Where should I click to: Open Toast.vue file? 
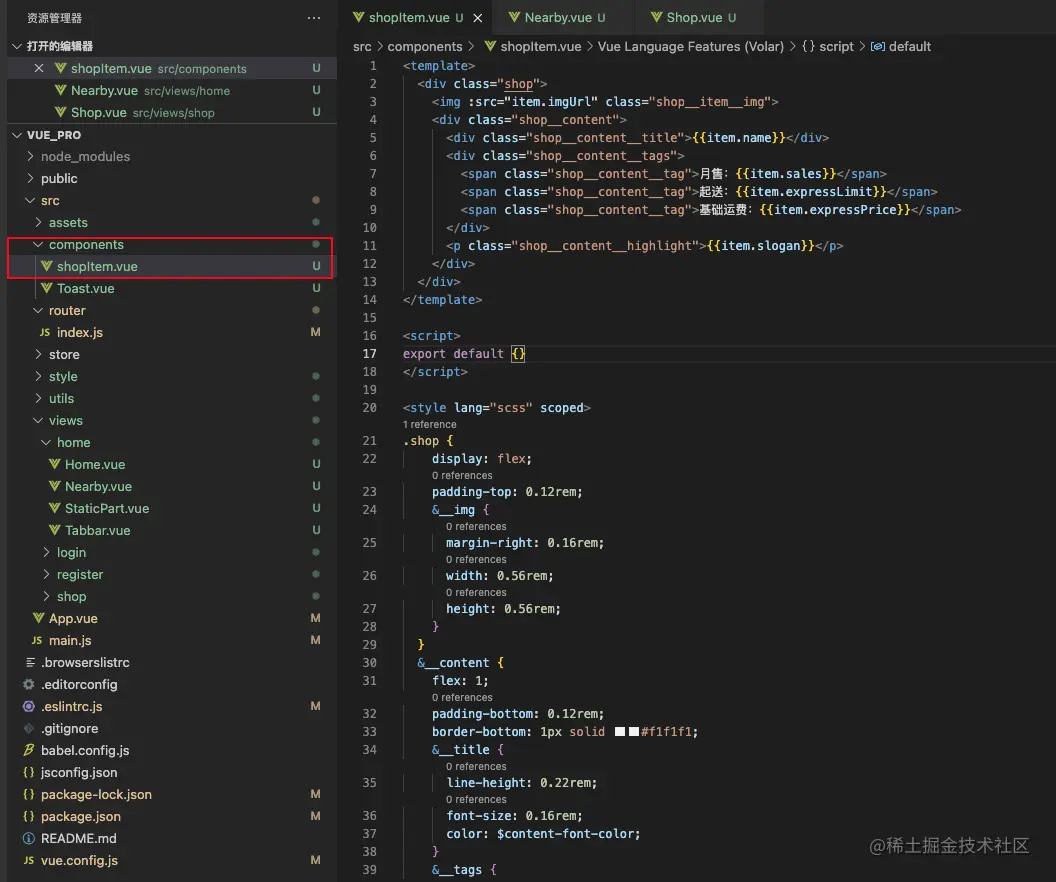[172, 288]
